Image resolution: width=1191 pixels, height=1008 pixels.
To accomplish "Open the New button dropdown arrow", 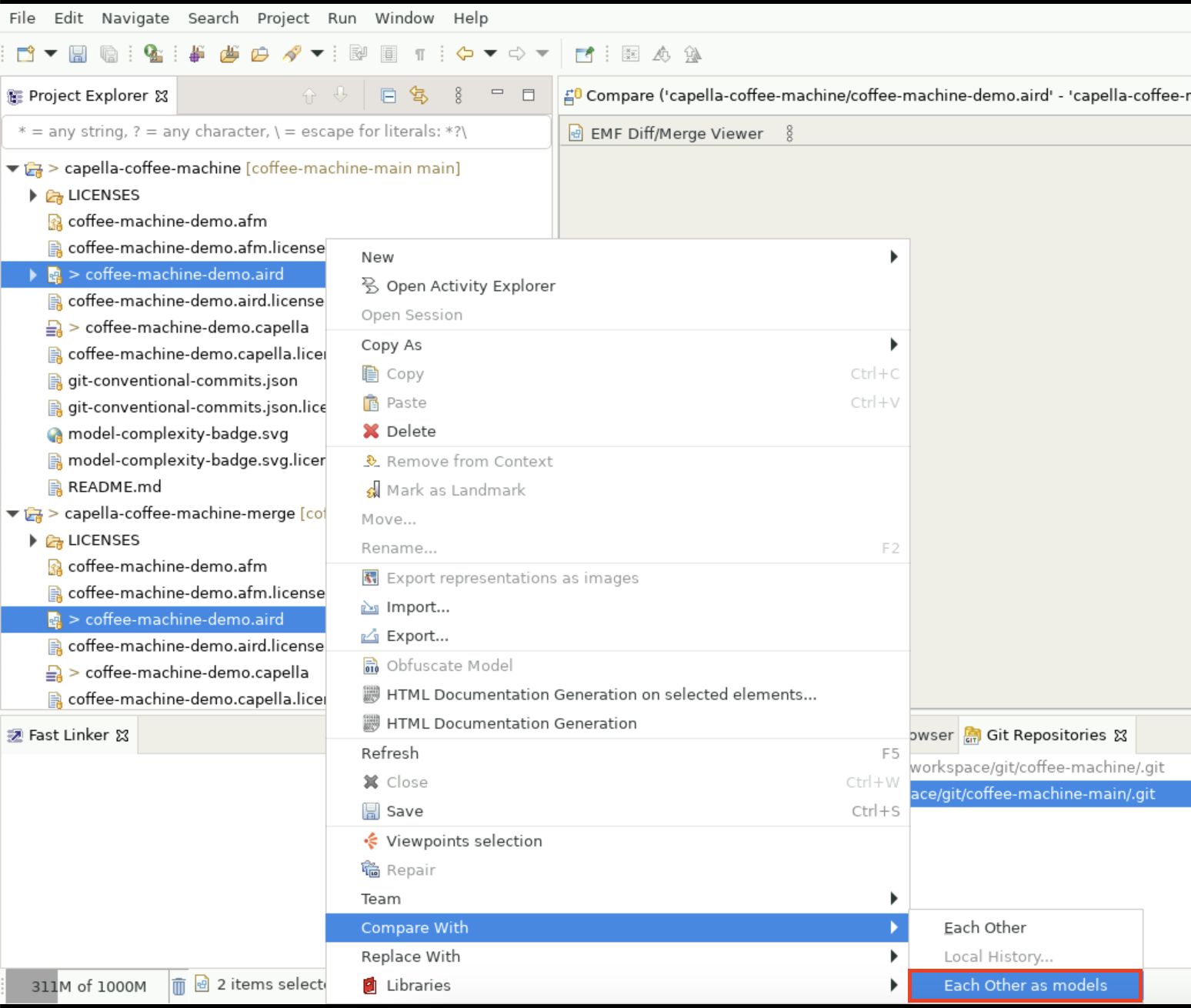I will point(49,54).
